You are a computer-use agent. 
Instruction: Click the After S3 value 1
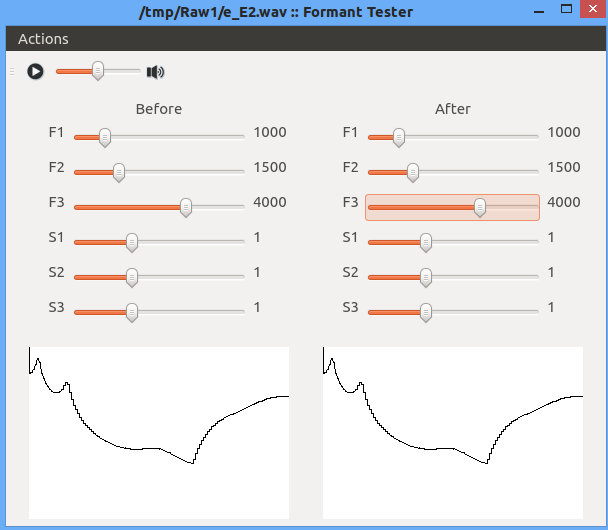click(551, 308)
